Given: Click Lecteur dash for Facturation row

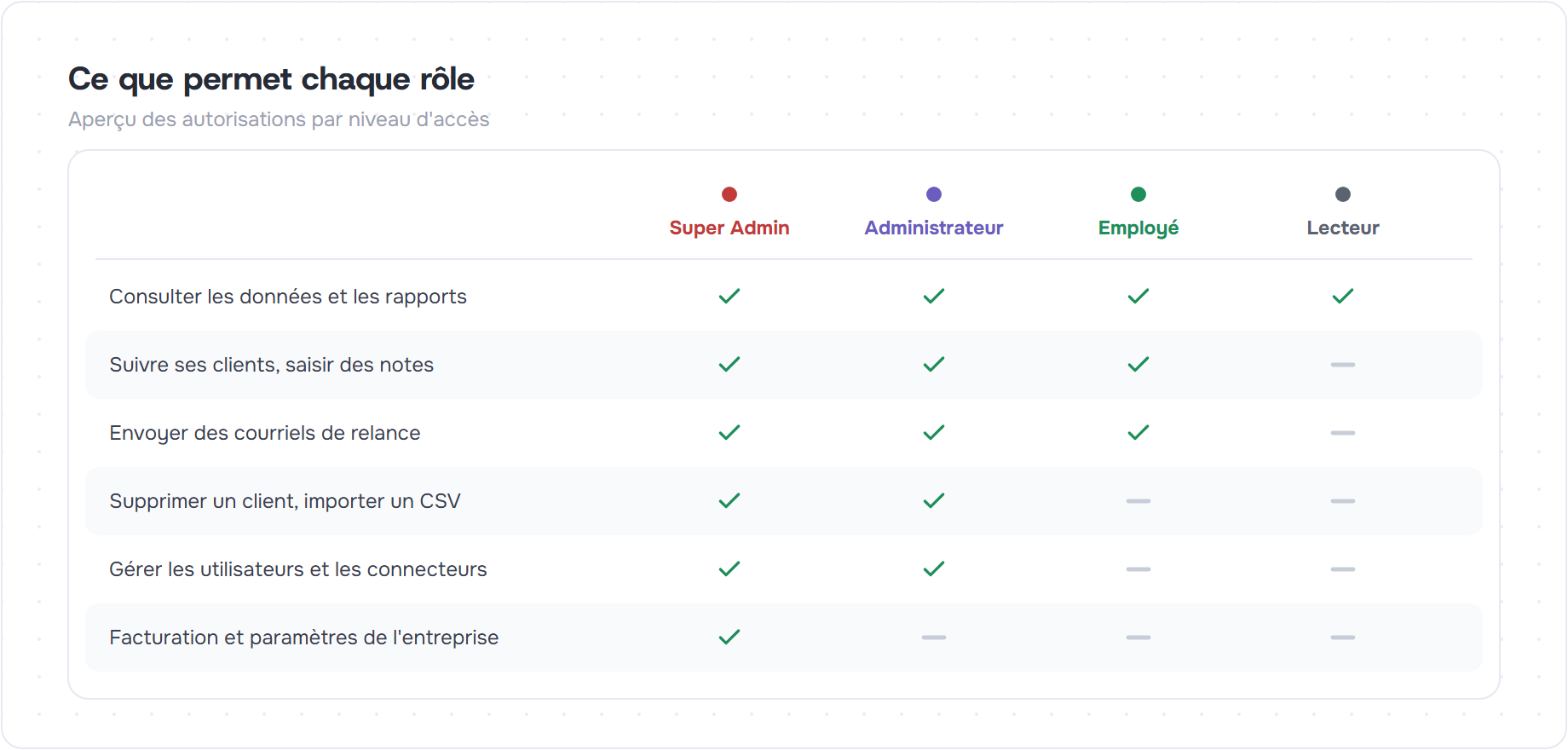Looking at the screenshot, I should (x=1343, y=637).
